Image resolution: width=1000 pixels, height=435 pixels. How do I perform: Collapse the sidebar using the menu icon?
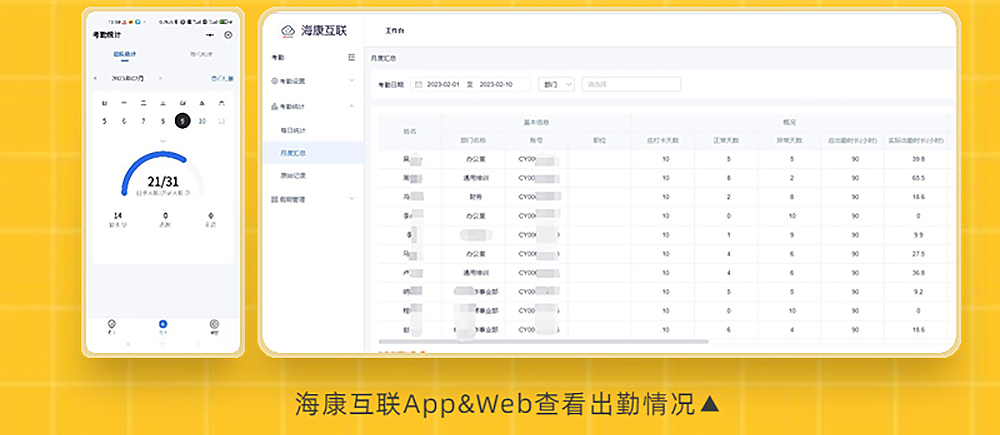pyautogui.click(x=351, y=57)
